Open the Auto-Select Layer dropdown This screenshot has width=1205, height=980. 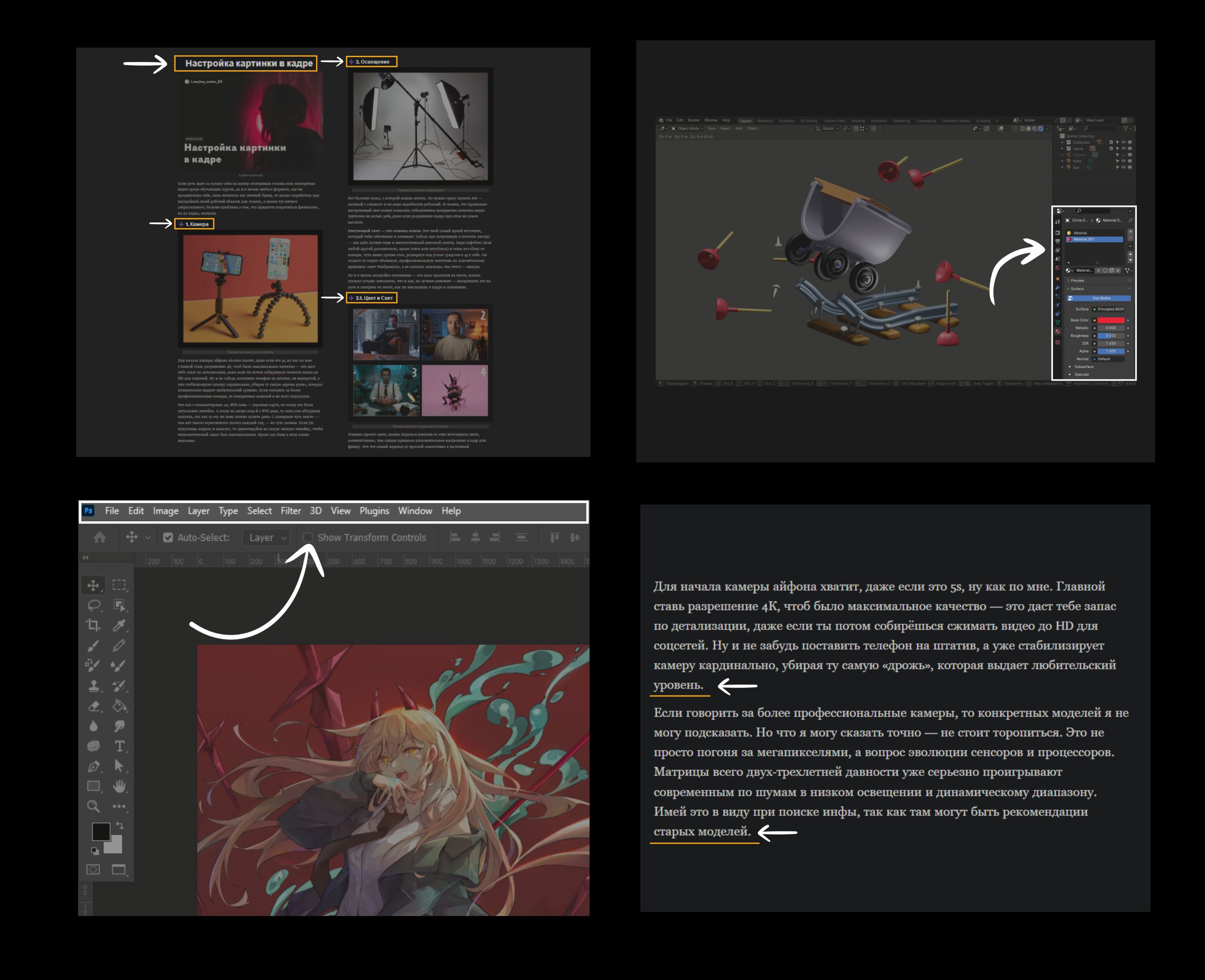pos(267,538)
